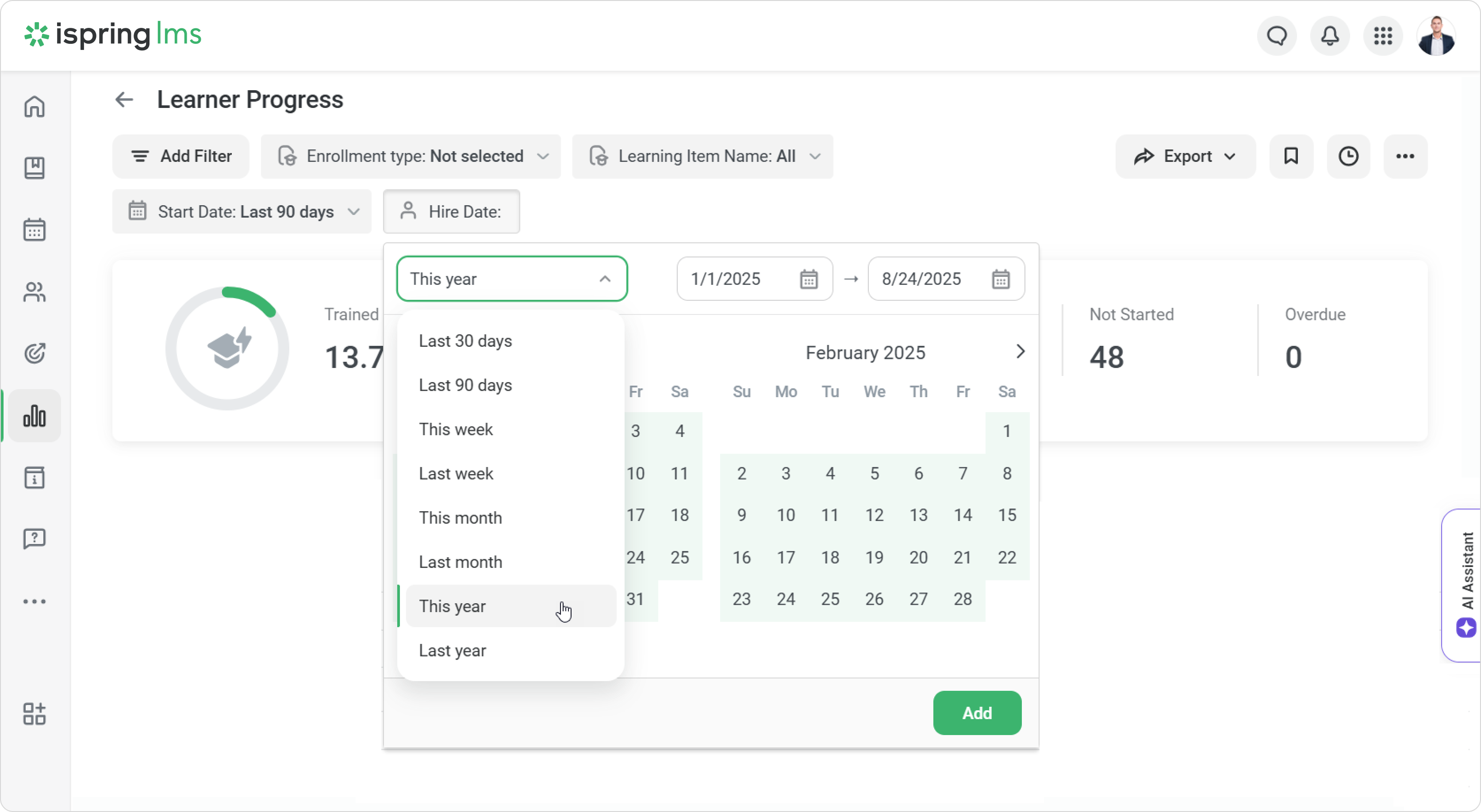
Task: Open start date calendar picker icon
Action: click(x=808, y=279)
